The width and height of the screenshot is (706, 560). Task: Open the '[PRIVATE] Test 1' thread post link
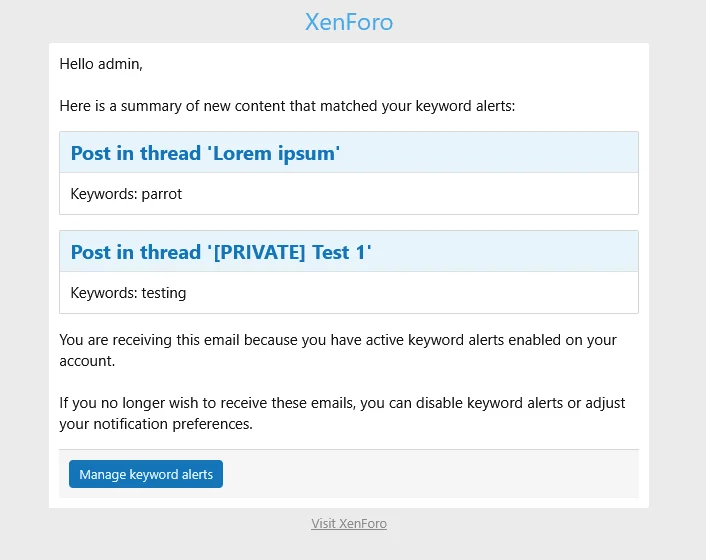(x=220, y=252)
